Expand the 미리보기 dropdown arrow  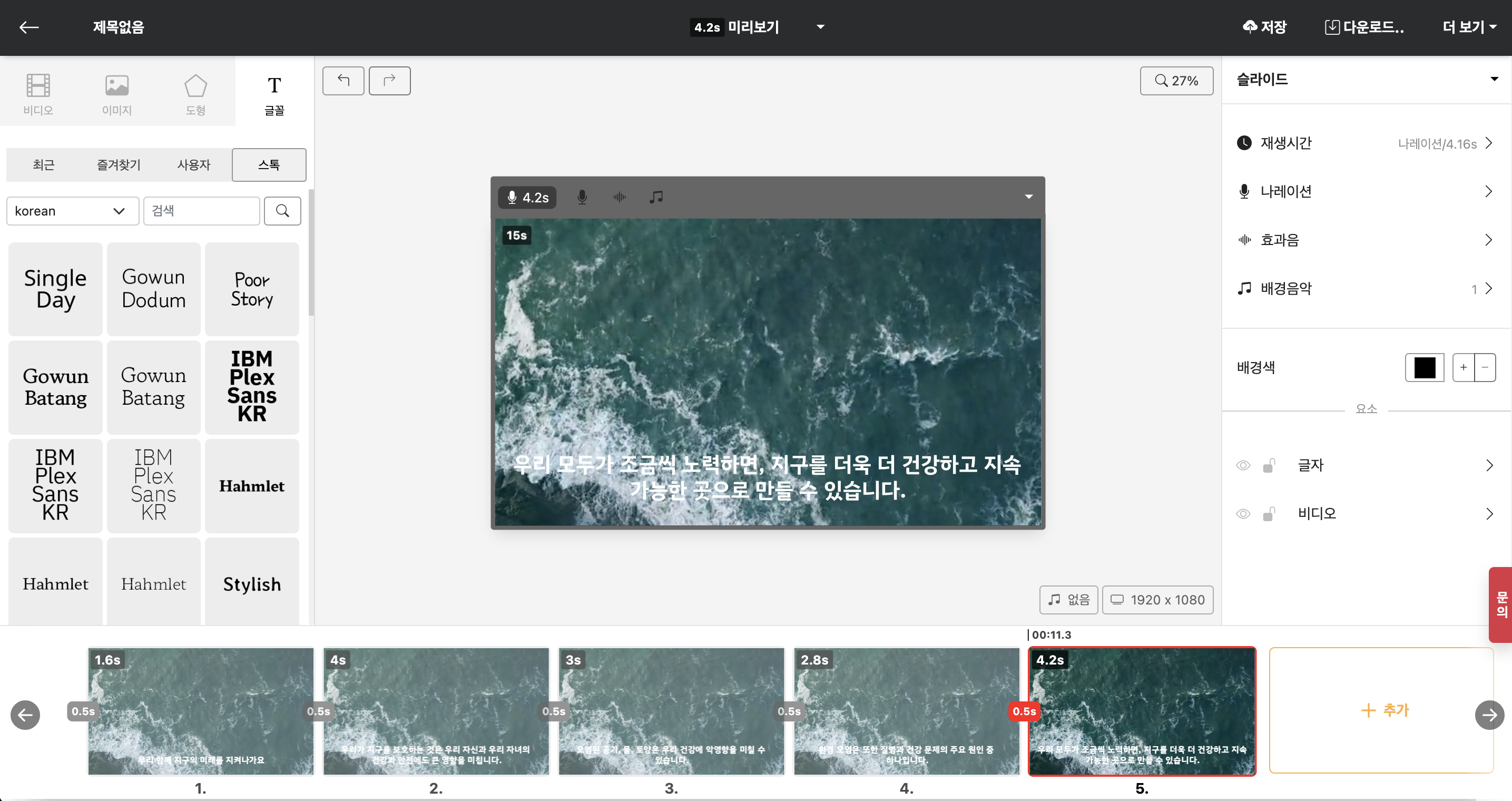tap(821, 27)
